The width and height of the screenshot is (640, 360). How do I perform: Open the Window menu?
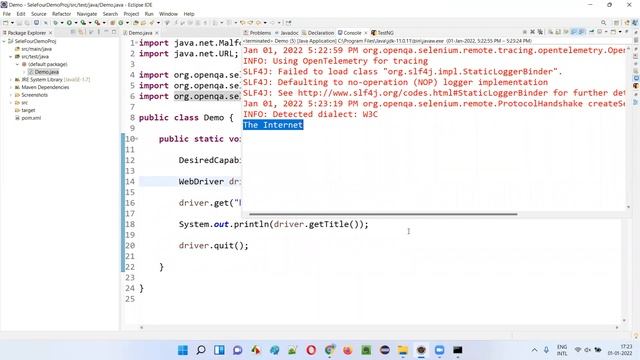[x=168, y=14]
